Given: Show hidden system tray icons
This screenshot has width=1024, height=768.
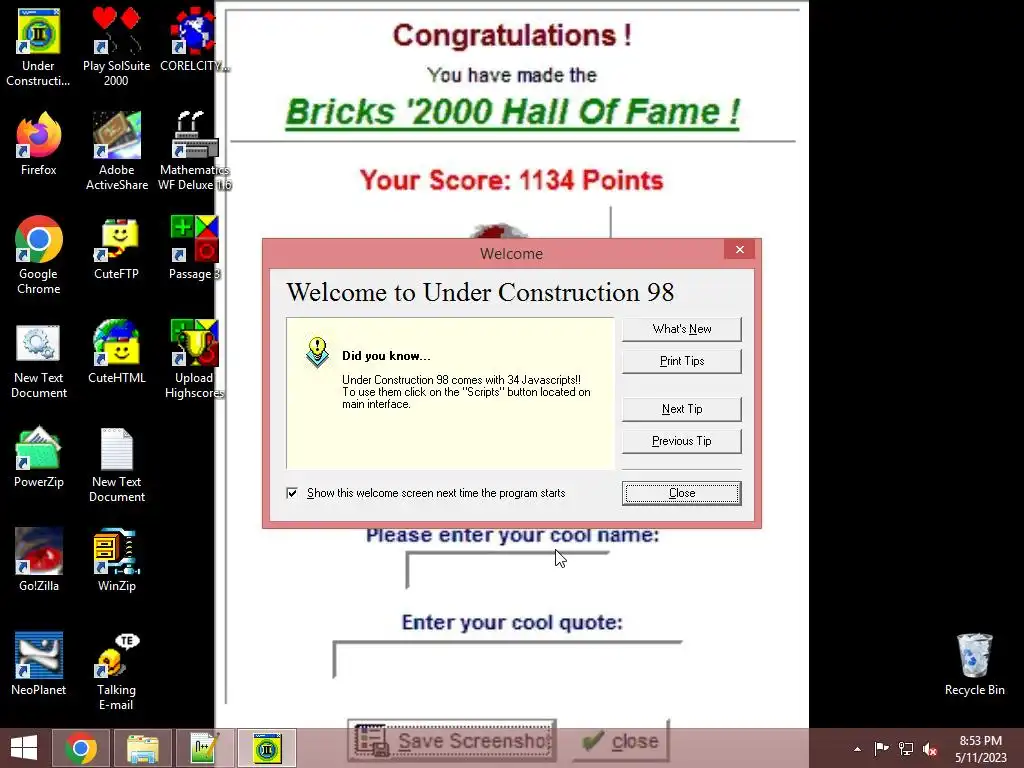Looking at the screenshot, I should pyautogui.click(x=857, y=749).
